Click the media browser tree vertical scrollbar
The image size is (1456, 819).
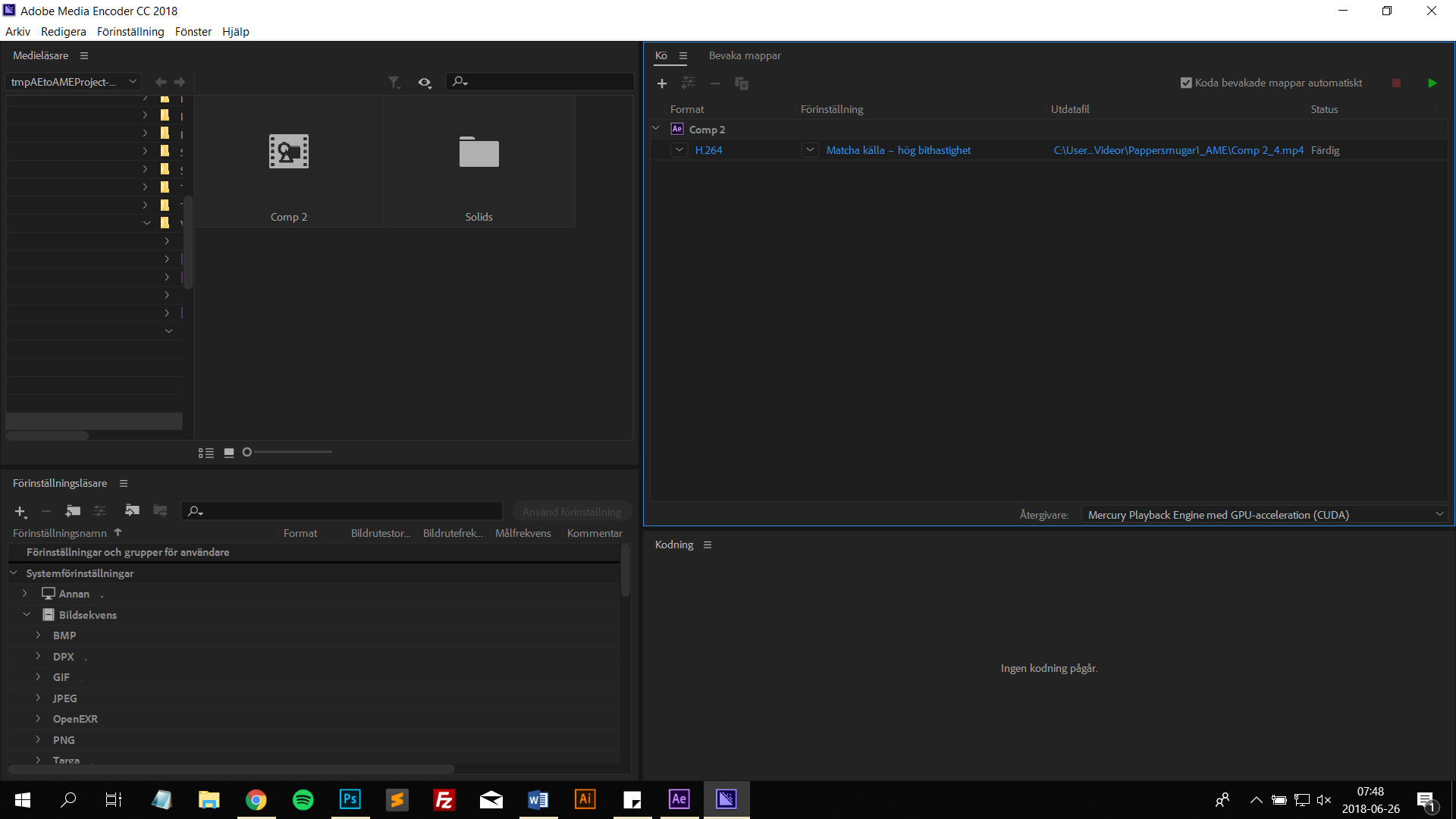tap(189, 242)
